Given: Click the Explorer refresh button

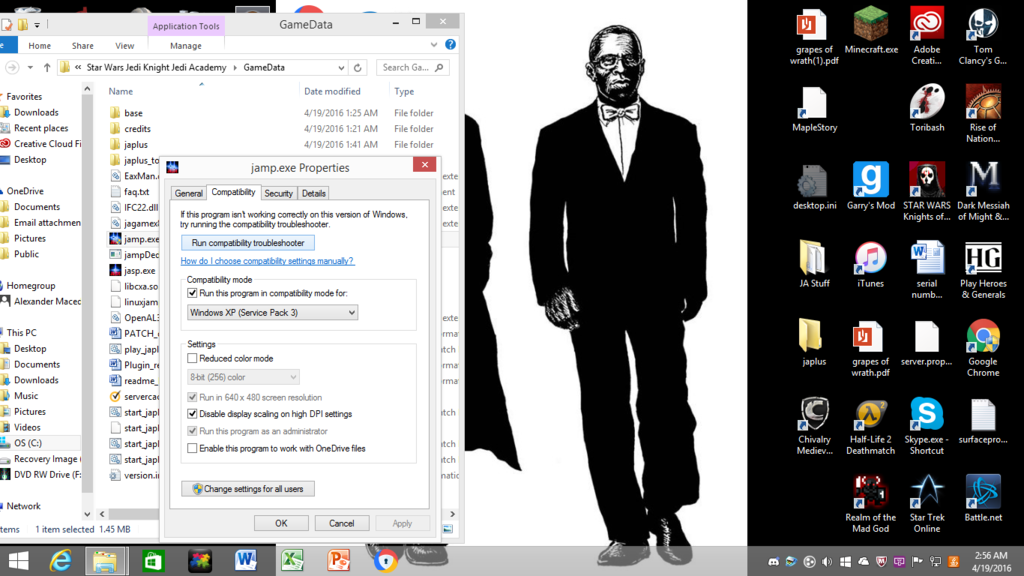Looking at the screenshot, I should click(357, 67).
